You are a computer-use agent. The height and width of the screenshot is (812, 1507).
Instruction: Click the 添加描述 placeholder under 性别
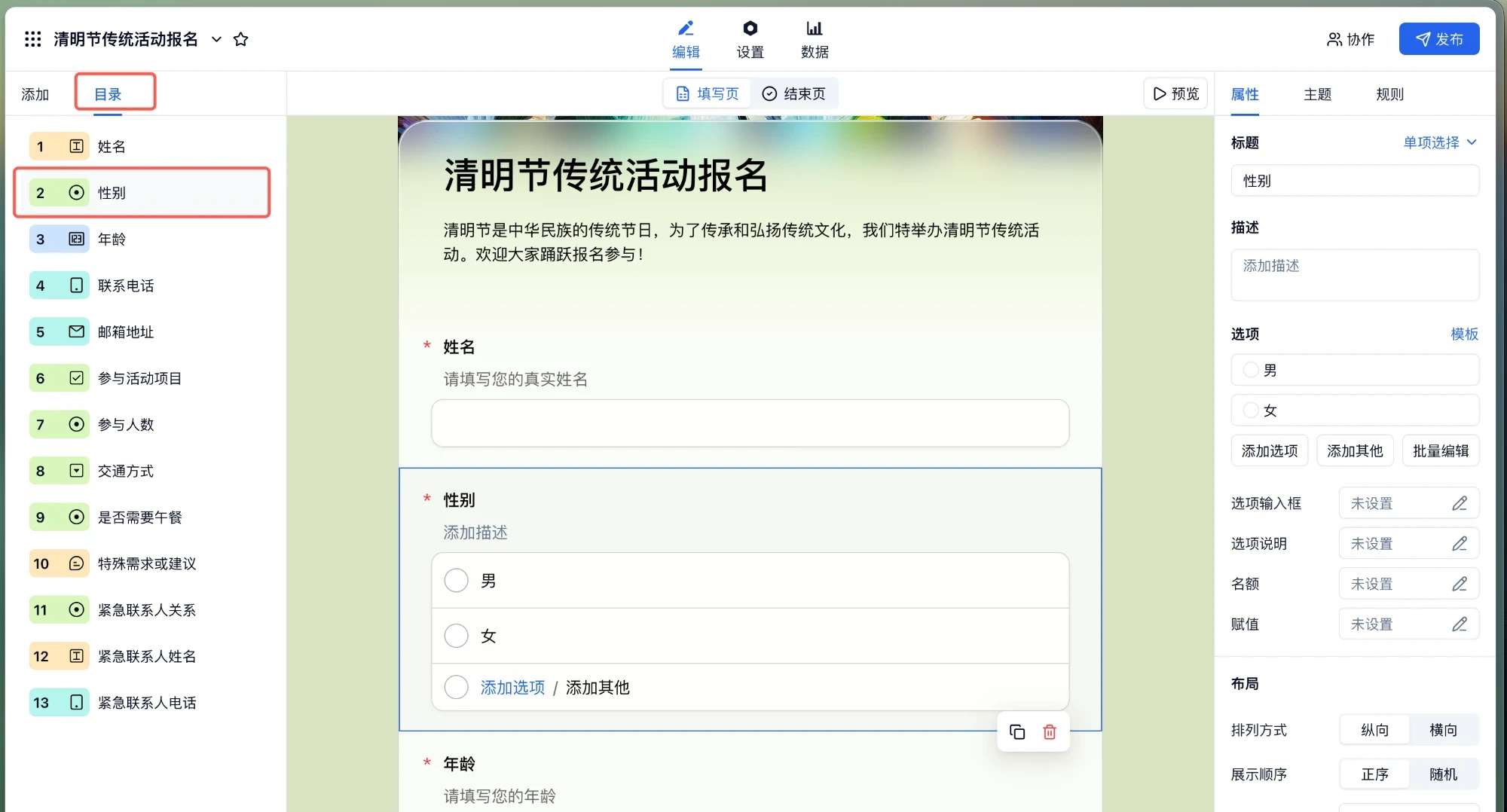pos(475,533)
